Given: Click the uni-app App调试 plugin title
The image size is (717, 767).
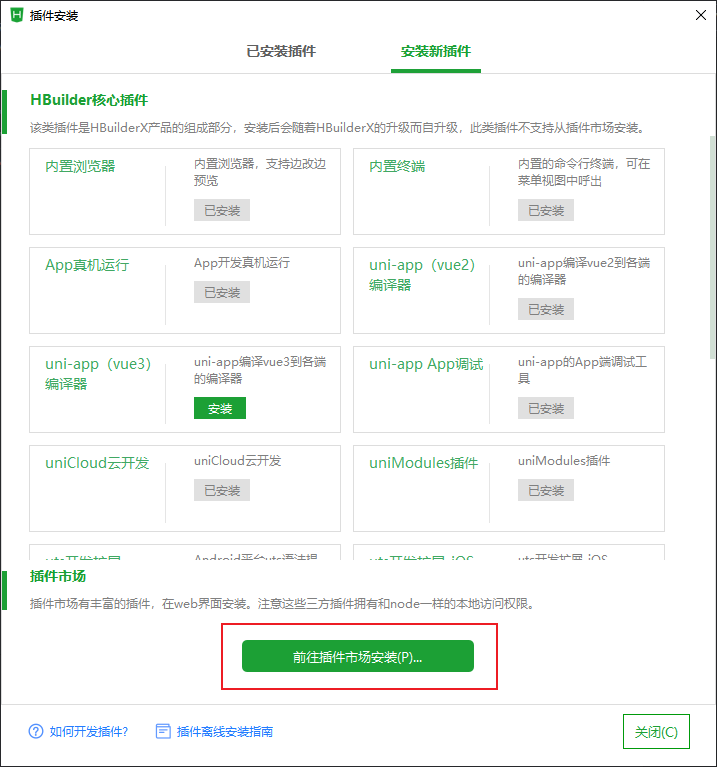Looking at the screenshot, I should click(x=426, y=364).
